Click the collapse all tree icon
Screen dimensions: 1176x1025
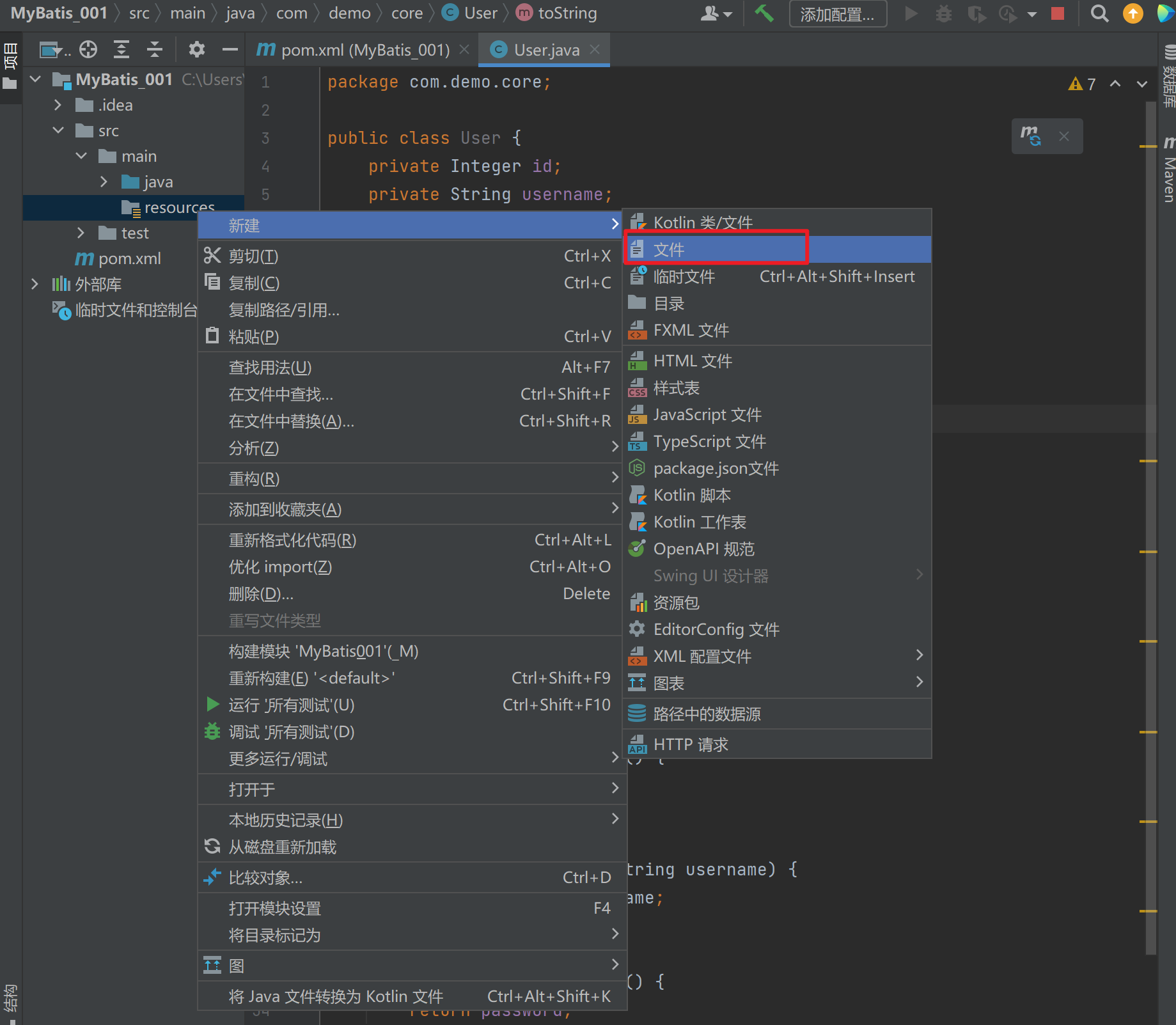[154, 49]
